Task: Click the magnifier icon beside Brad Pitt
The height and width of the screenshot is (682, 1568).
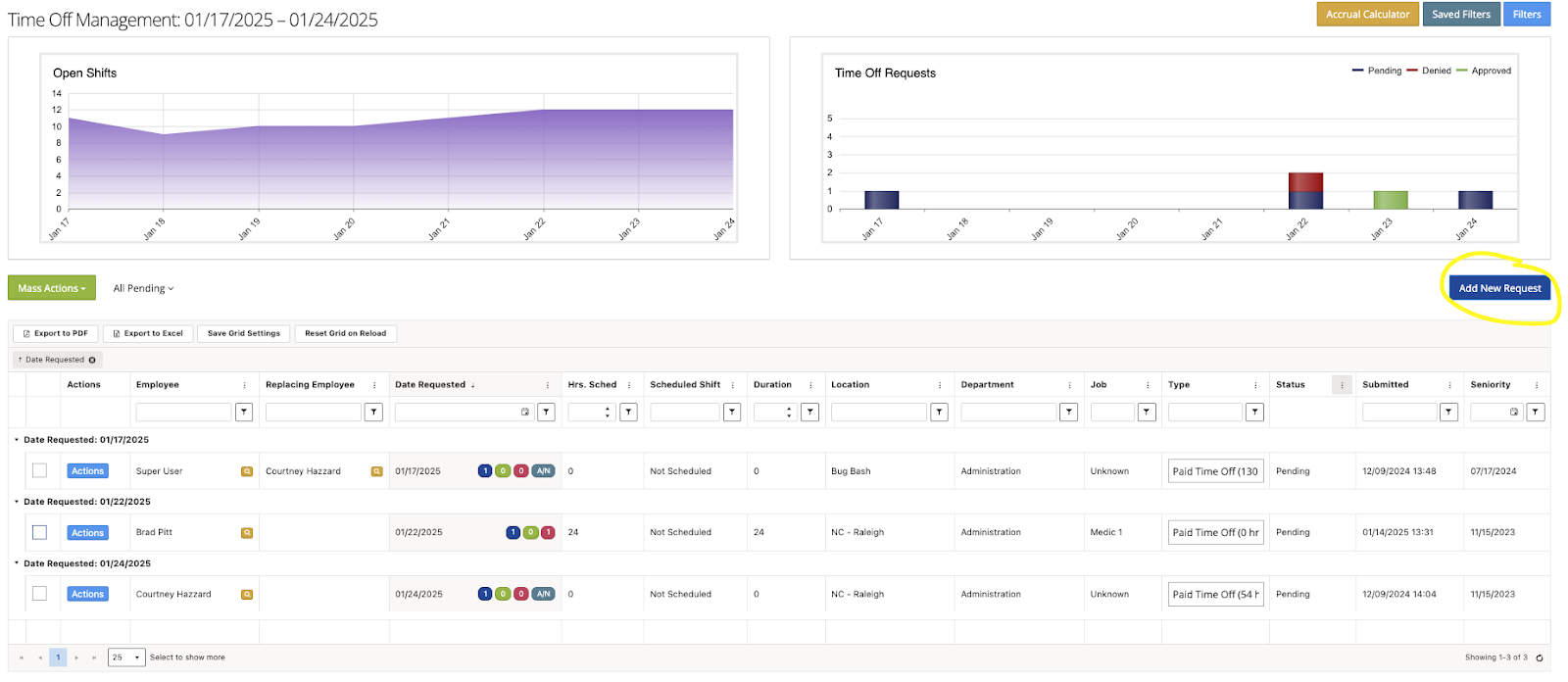Action: 247,533
